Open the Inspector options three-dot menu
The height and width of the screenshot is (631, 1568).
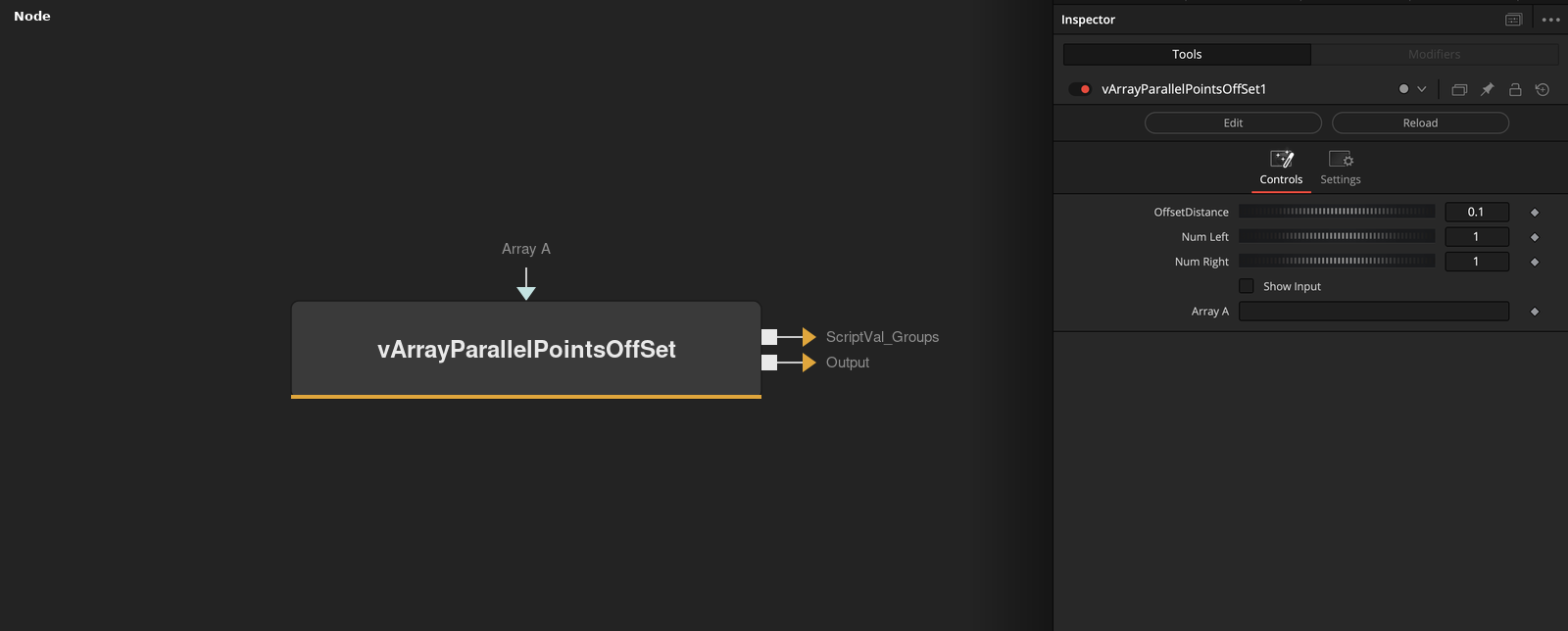pyautogui.click(x=1550, y=20)
